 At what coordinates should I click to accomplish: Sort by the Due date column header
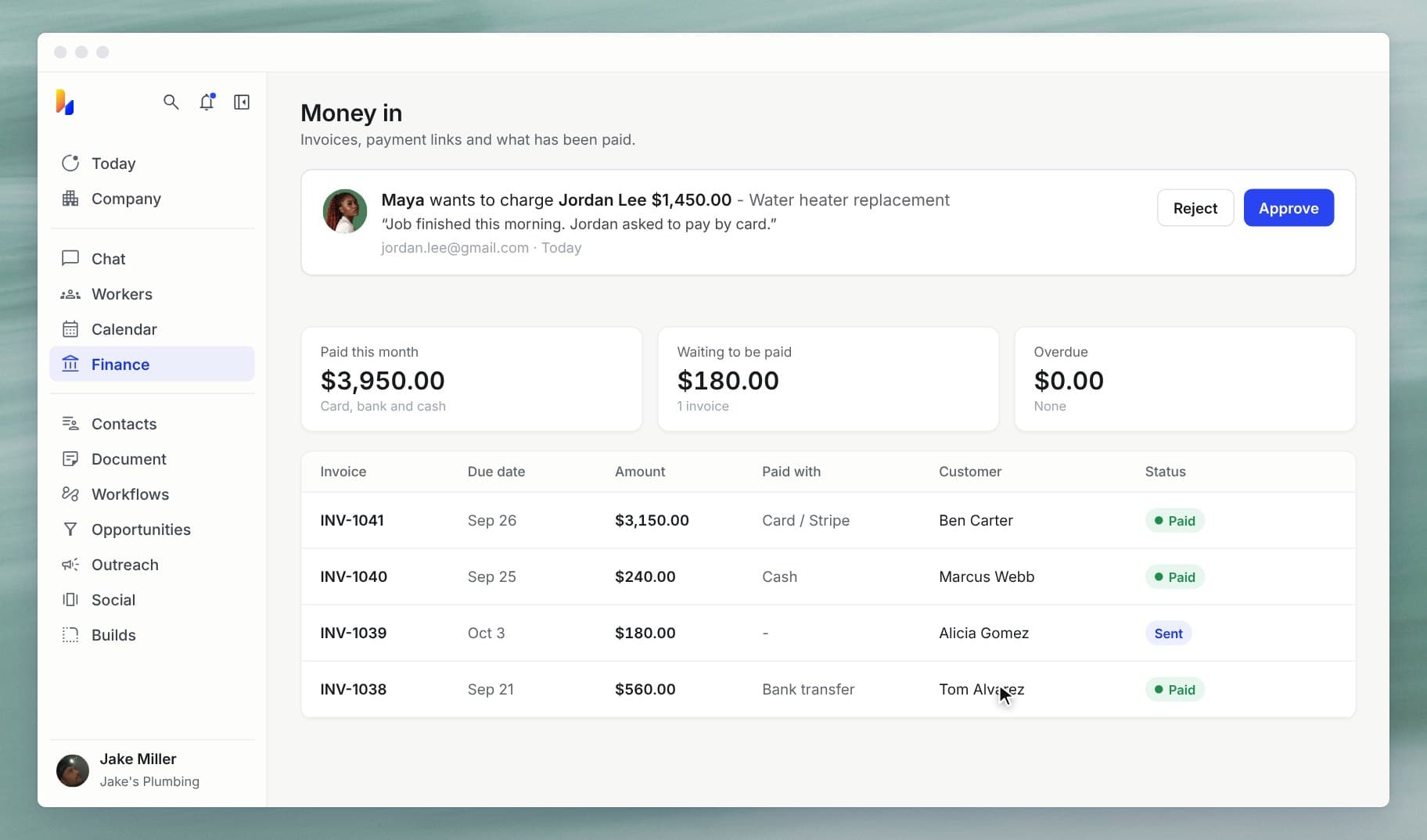496,472
